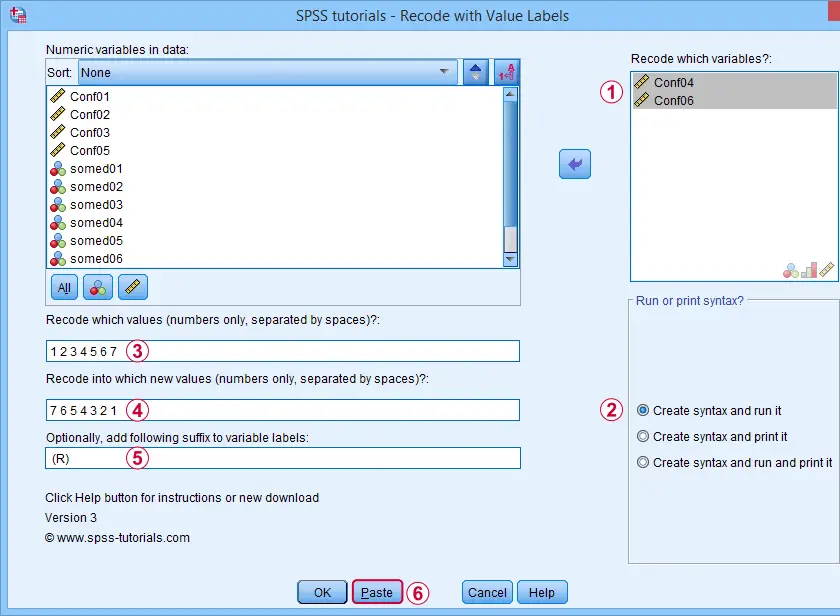
Task: Open the Help button
Action: [542, 592]
